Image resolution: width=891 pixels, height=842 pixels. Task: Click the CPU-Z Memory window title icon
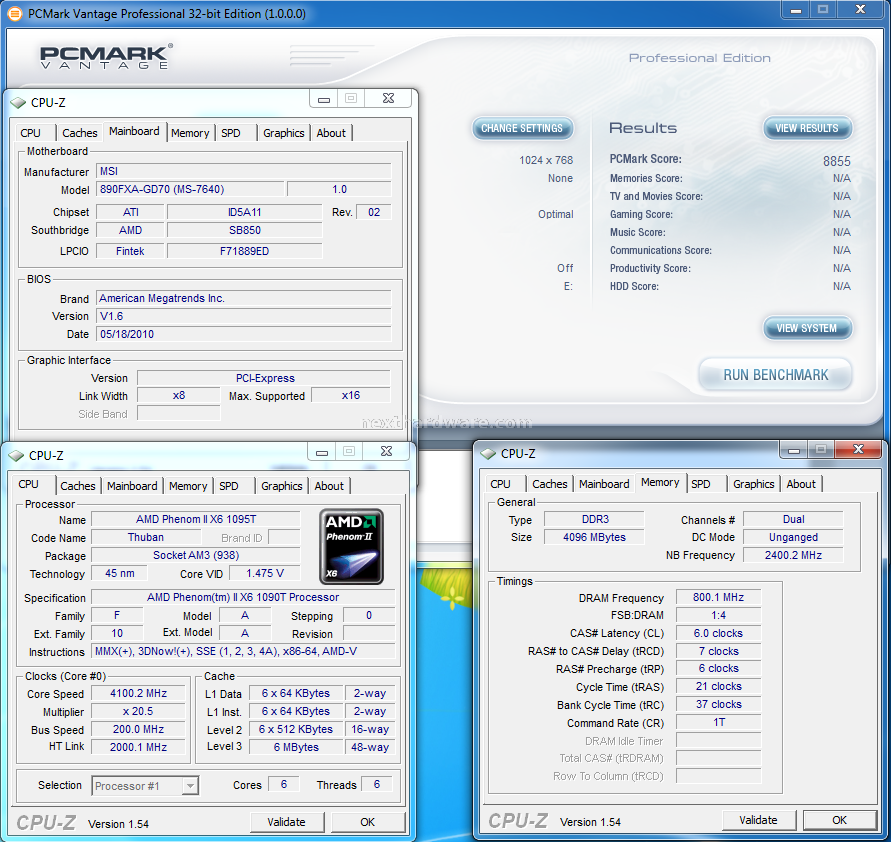[488, 453]
